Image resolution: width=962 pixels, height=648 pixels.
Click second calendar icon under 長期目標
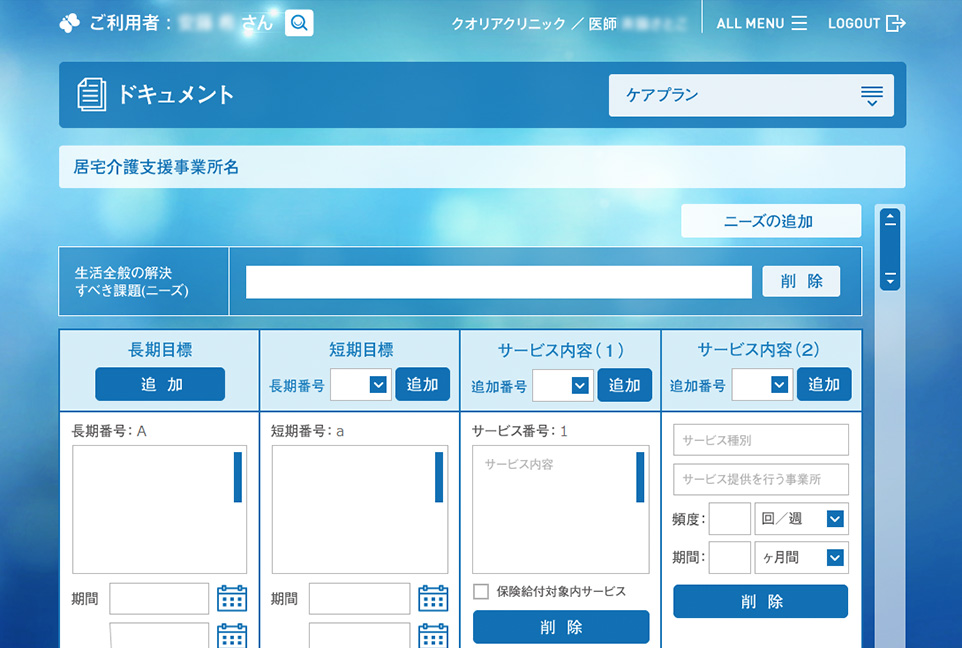coord(232,635)
